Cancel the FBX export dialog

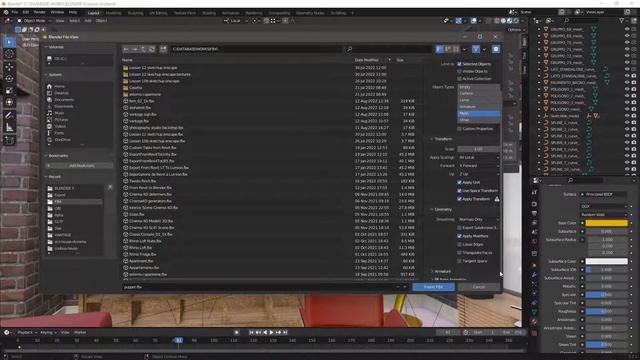(x=479, y=287)
